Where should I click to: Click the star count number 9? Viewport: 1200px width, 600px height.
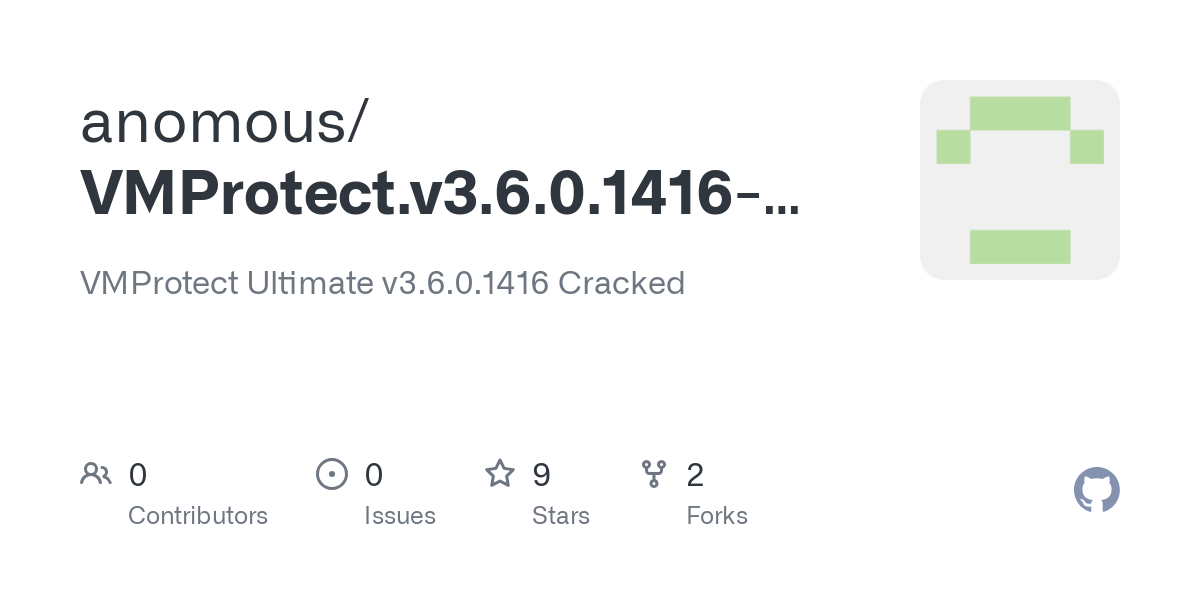541,475
